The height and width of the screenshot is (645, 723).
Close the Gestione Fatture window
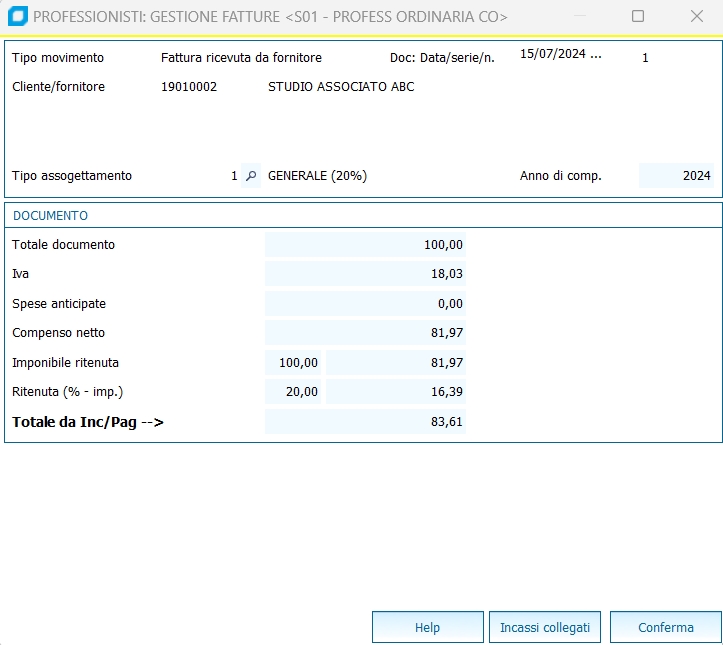697,16
